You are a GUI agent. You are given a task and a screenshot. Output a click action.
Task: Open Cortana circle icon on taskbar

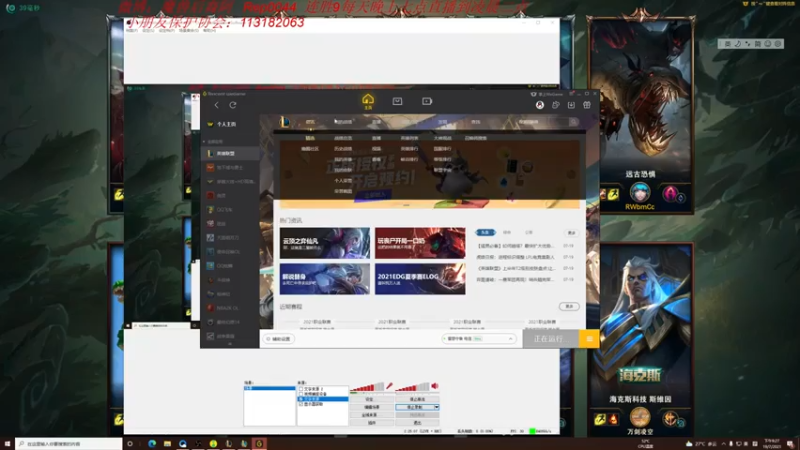[130, 444]
